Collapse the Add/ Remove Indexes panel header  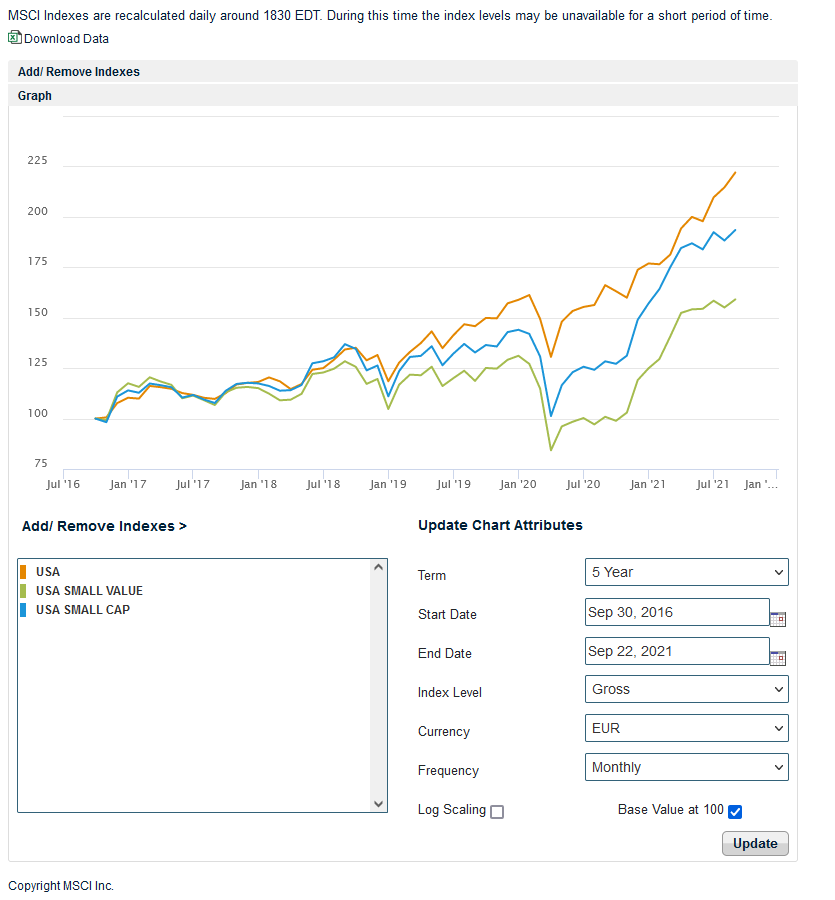(79, 72)
